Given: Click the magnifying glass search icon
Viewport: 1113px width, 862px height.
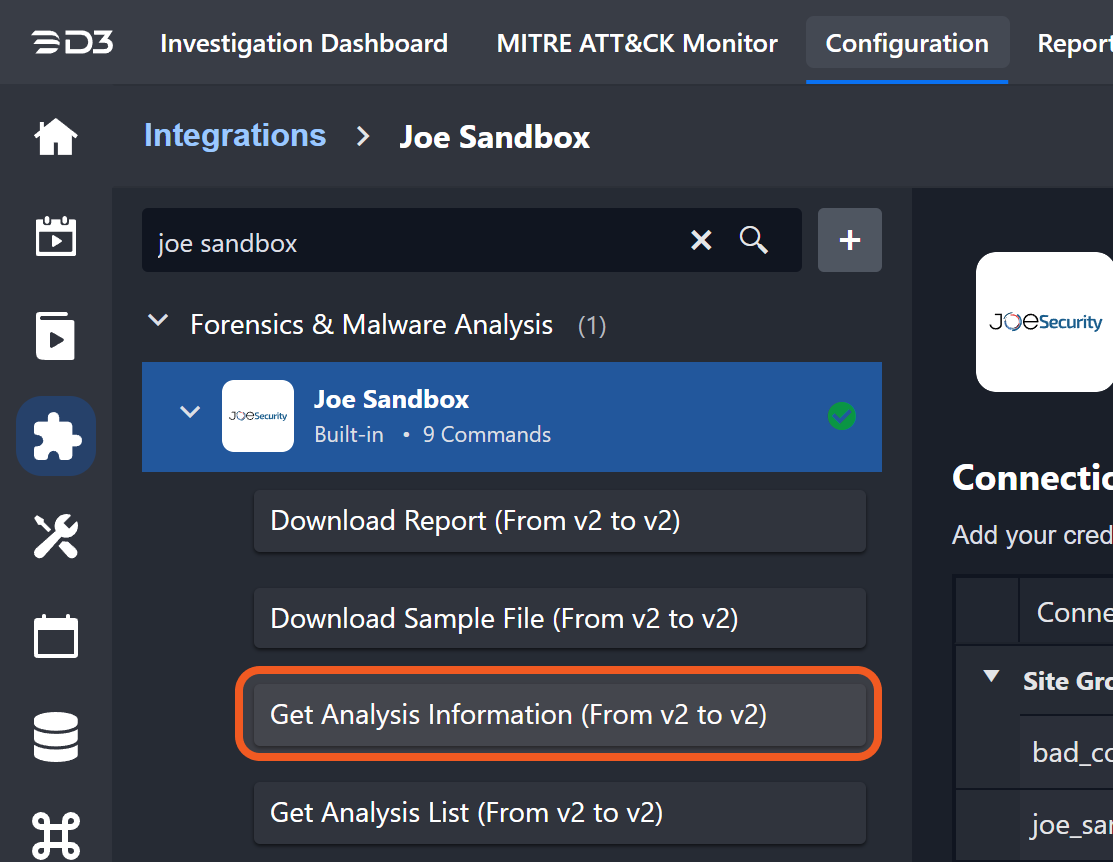Looking at the screenshot, I should tap(753, 240).
